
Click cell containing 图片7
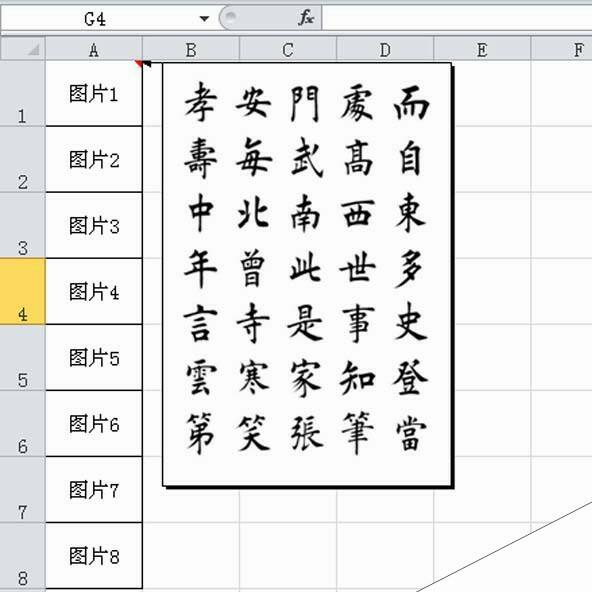coord(94,489)
